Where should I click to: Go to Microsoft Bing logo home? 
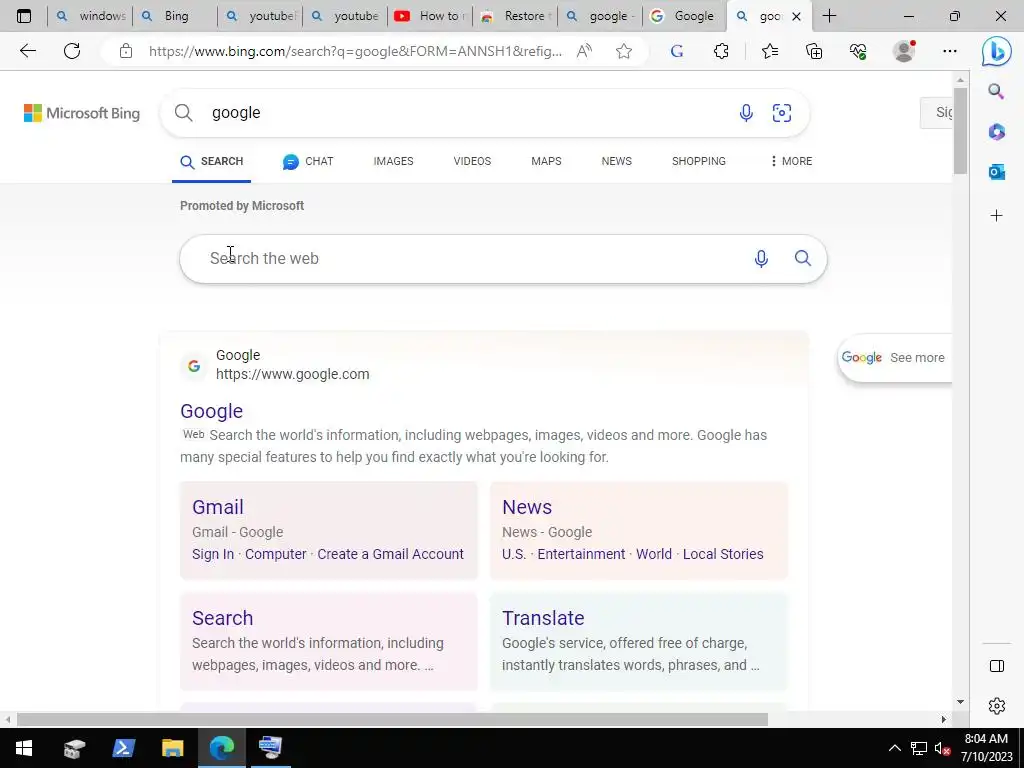[82, 113]
